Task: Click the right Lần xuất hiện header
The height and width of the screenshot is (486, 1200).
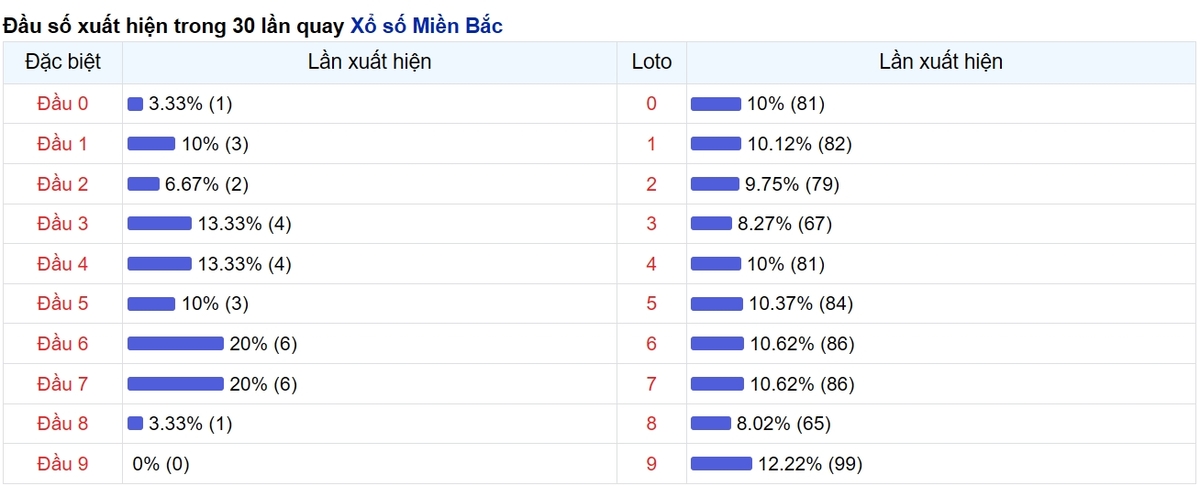Action: pos(941,62)
